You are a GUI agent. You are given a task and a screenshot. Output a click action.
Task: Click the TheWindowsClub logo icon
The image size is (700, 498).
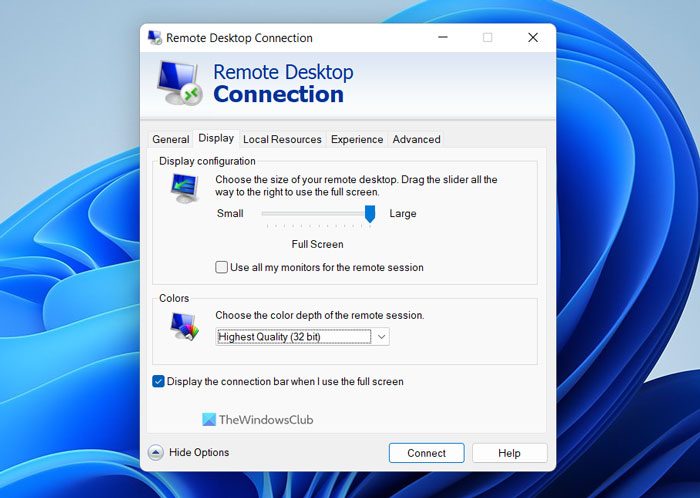(x=209, y=419)
